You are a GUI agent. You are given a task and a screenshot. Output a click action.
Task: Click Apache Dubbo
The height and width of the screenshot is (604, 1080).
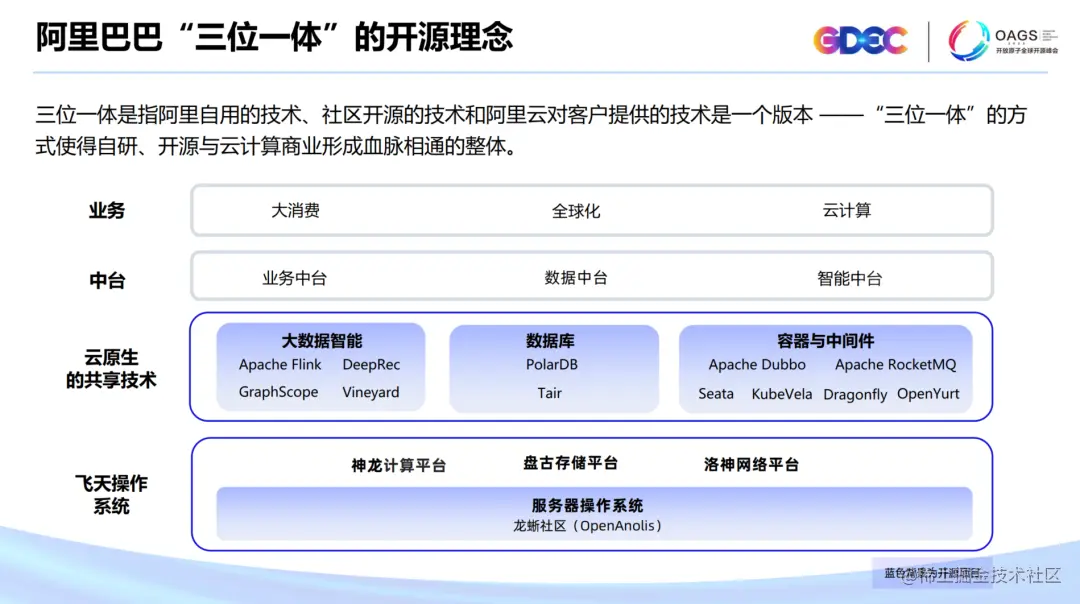click(x=757, y=364)
